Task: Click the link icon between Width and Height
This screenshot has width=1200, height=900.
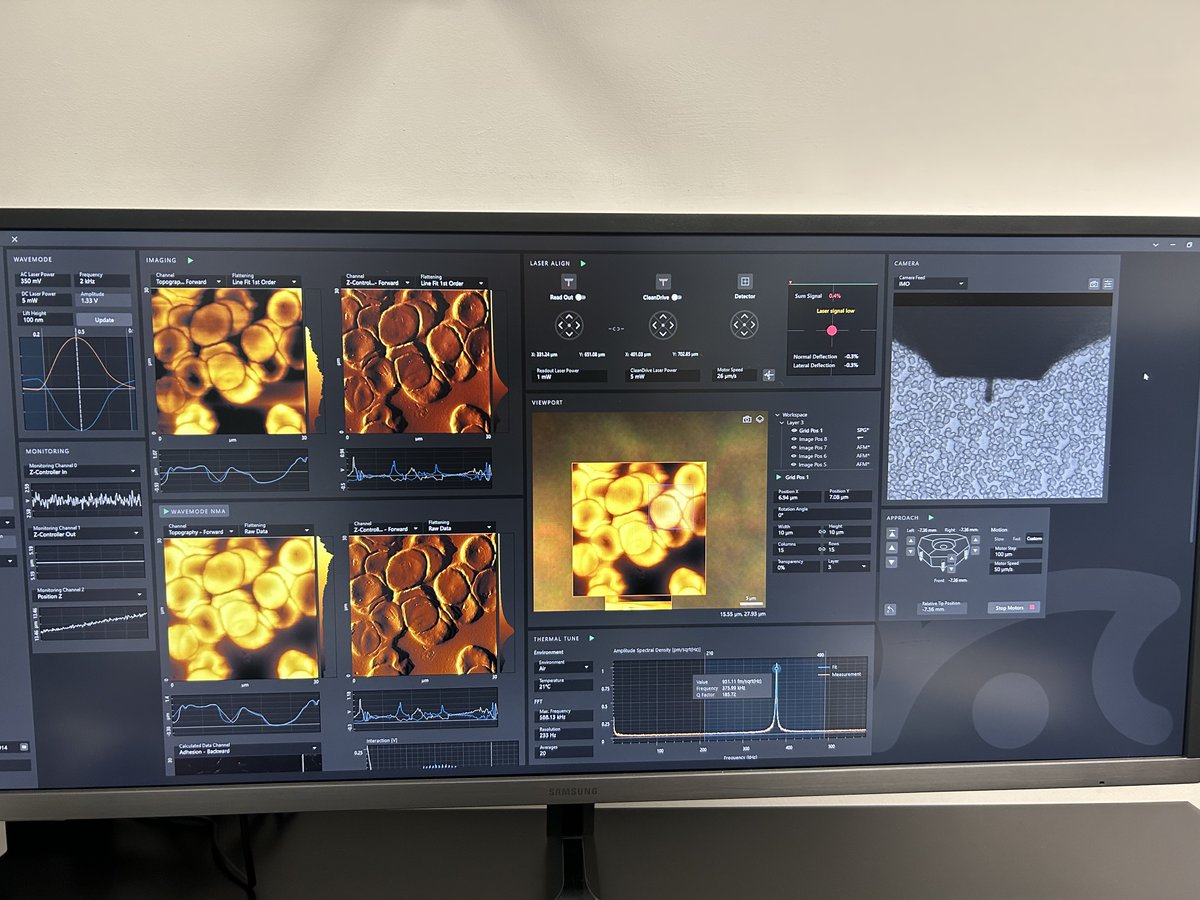Action: tap(822, 532)
